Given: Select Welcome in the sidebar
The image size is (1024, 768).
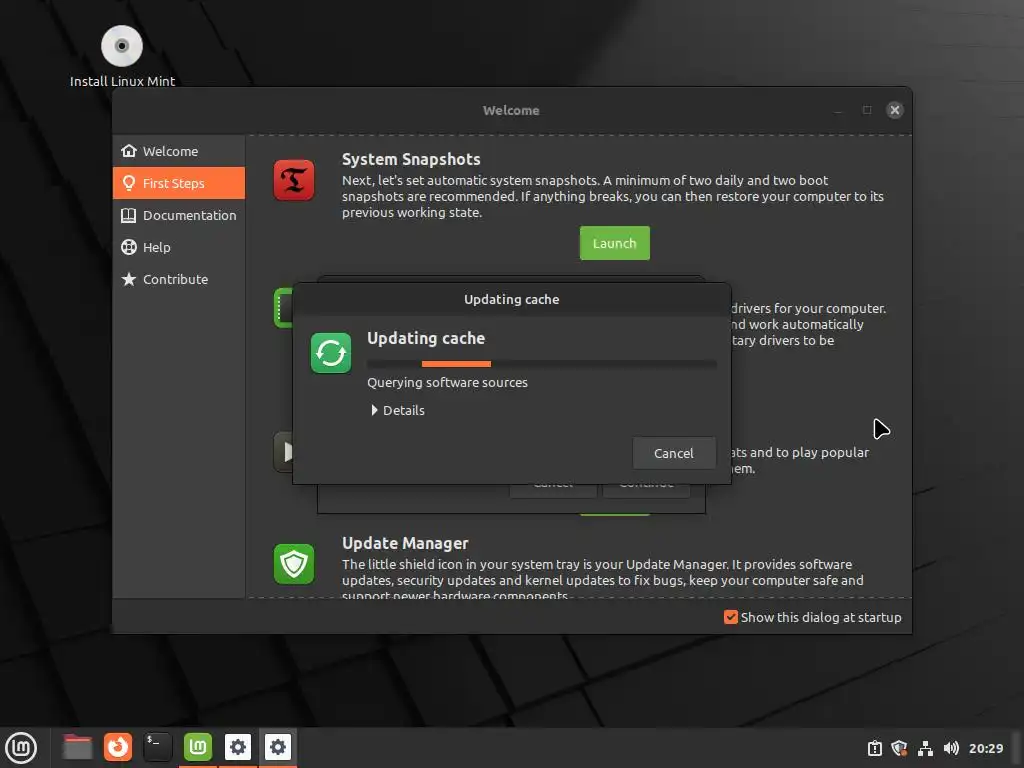Looking at the screenshot, I should (x=178, y=151).
